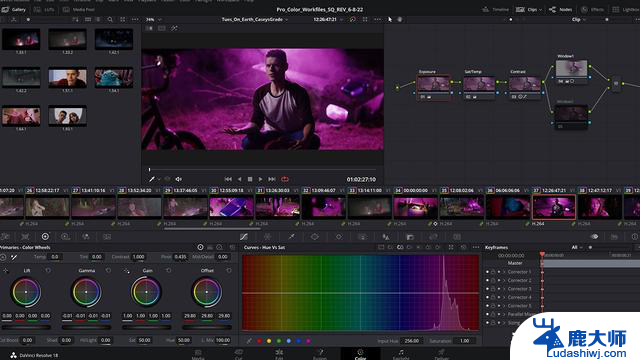This screenshot has width=640, height=360.
Task: Switch to the Deliver page tab
Action: (441, 354)
